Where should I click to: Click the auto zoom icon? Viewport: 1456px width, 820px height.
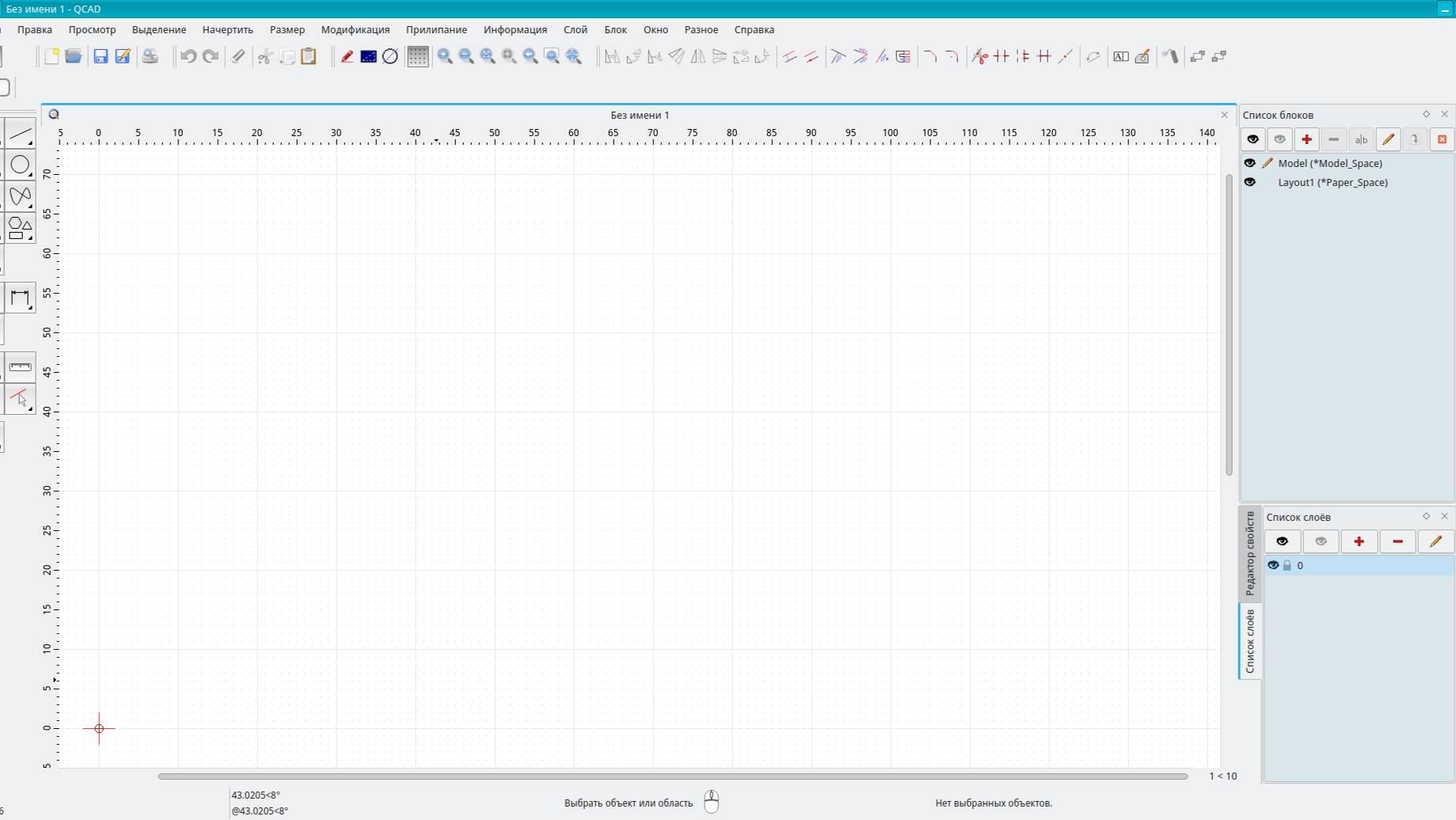click(x=488, y=56)
